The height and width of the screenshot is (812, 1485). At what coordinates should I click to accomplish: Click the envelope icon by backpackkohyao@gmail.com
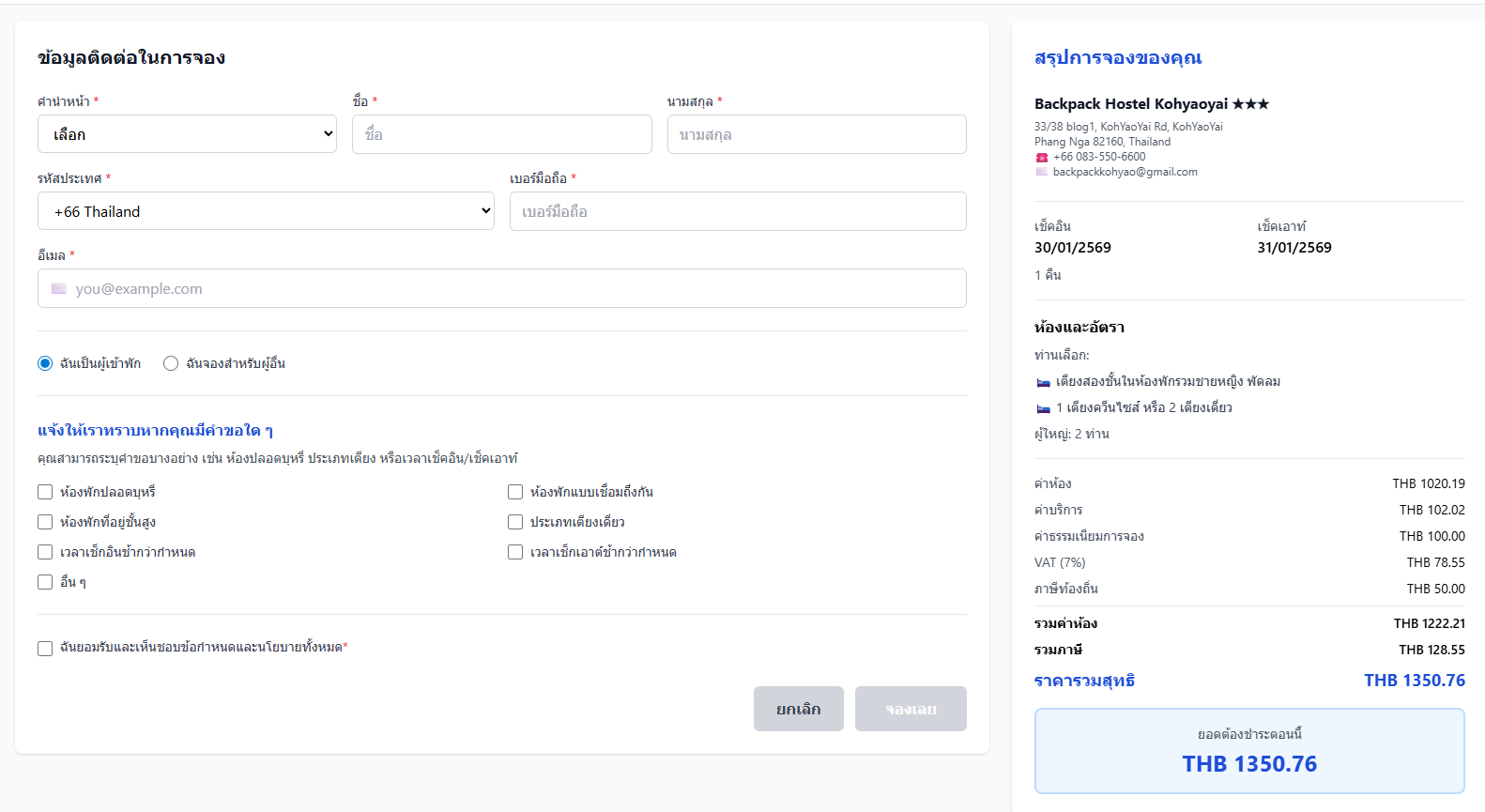[1041, 172]
